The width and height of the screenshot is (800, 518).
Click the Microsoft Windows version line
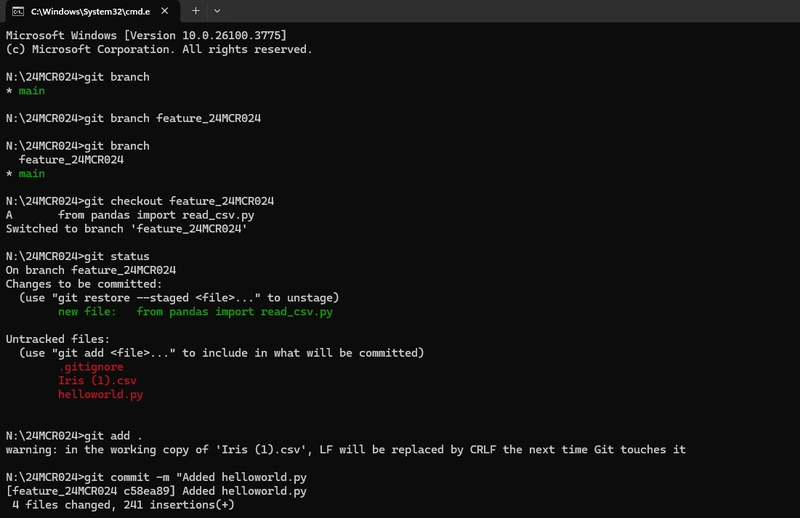(146, 35)
